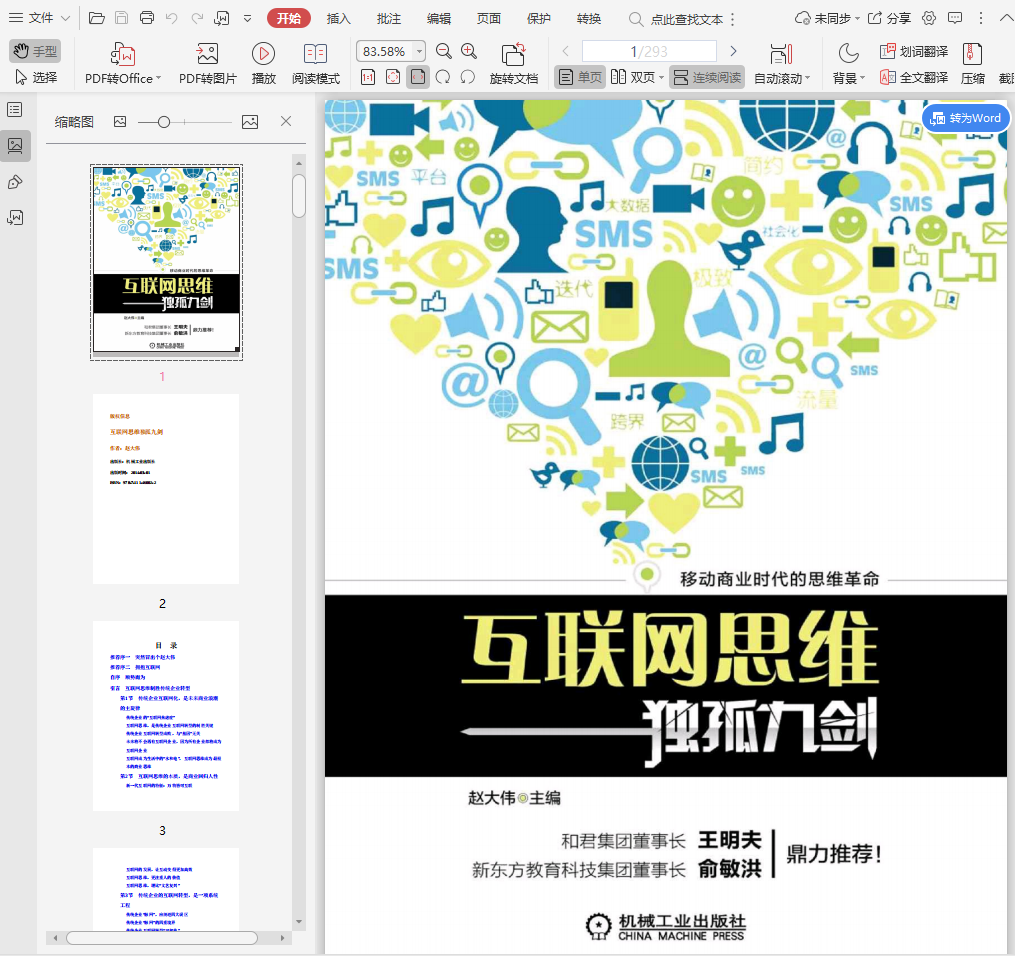Click the save icon
Image resolution: width=1015 pixels, height=956 pixels.
click(122, 18)
